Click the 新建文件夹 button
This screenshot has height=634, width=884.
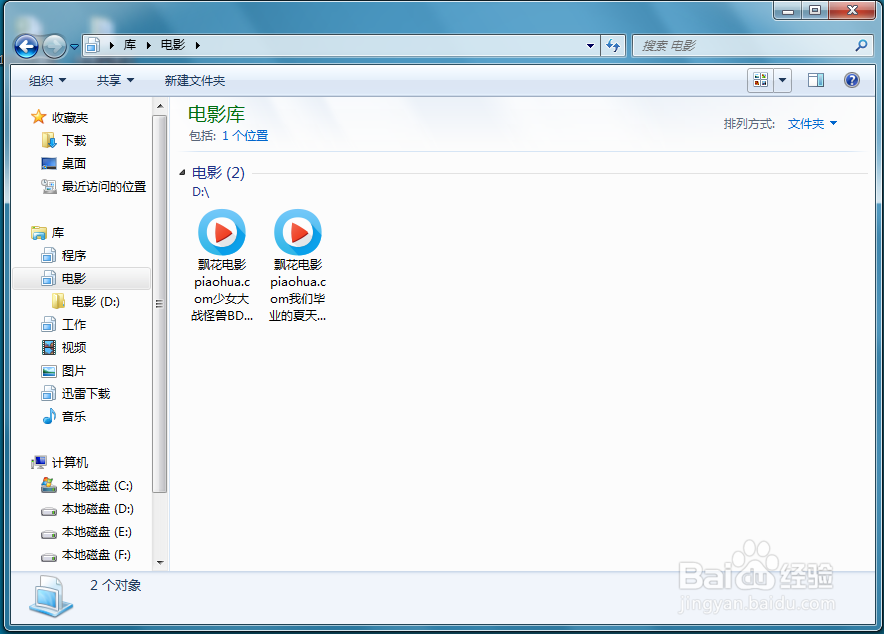[195, 80]
